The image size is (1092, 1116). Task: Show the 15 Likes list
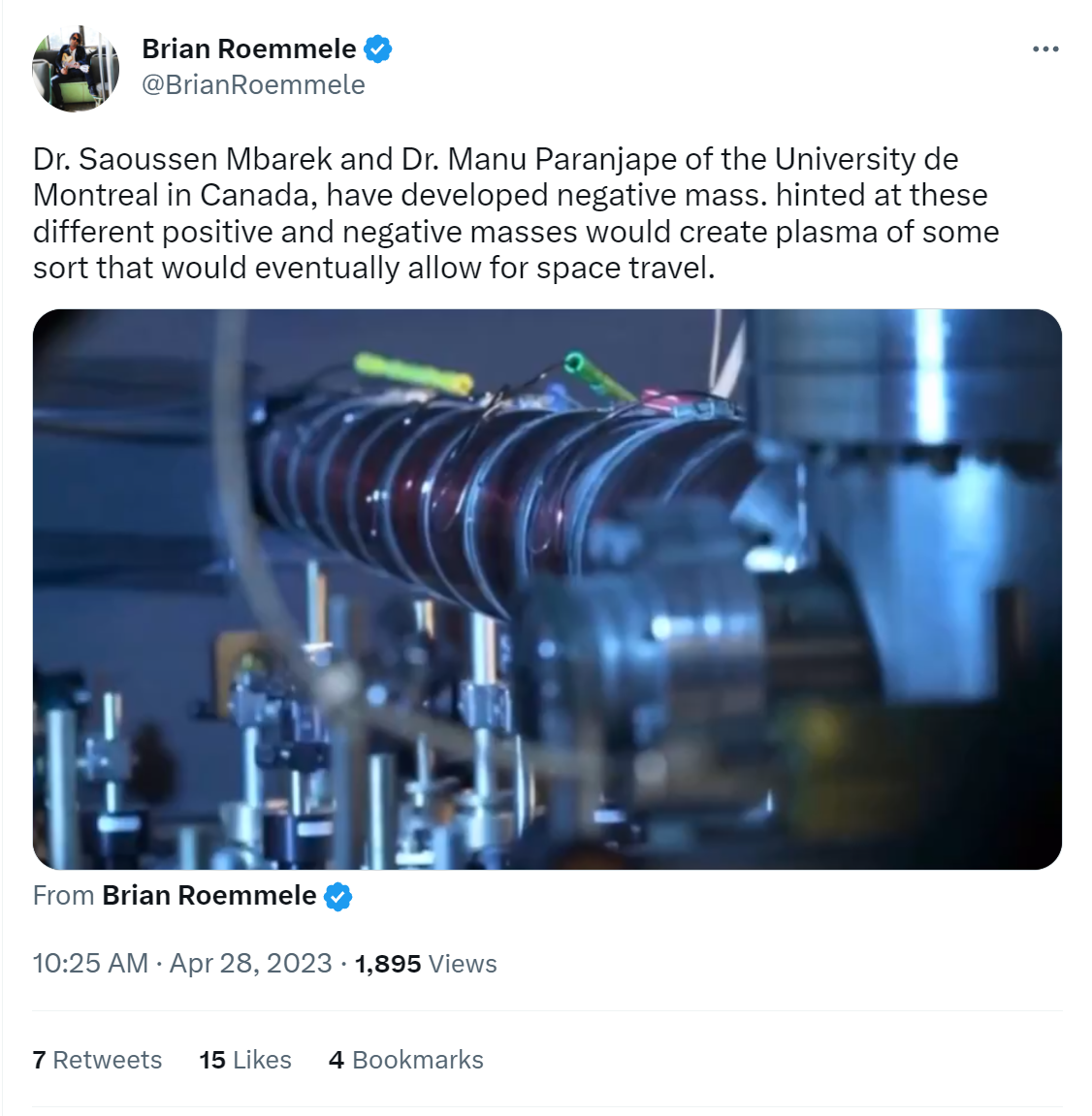point(245,1059)
